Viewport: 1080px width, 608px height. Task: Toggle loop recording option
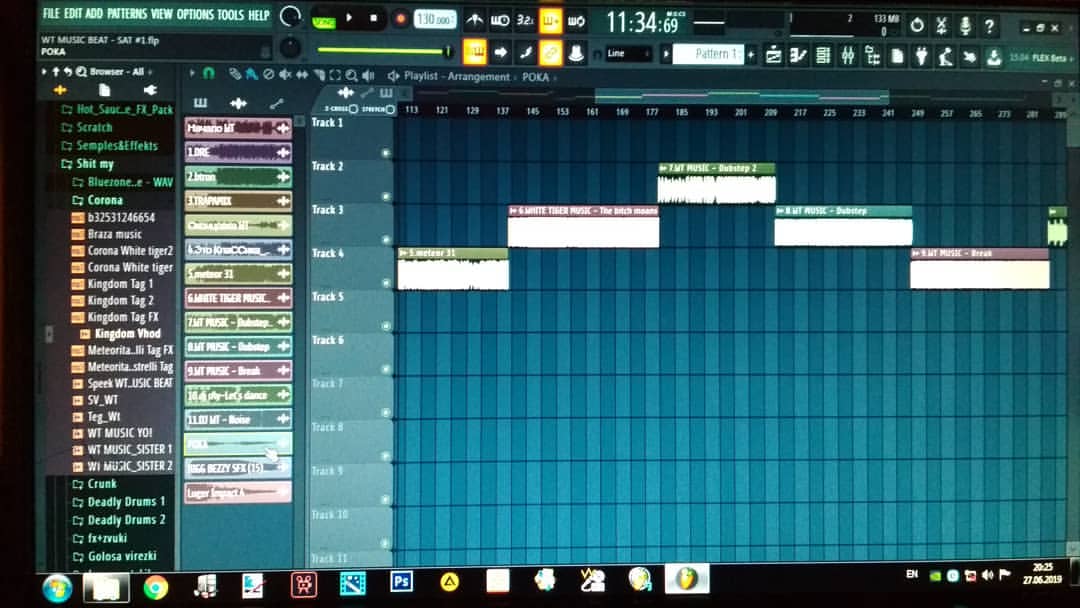tap(577, 21)
